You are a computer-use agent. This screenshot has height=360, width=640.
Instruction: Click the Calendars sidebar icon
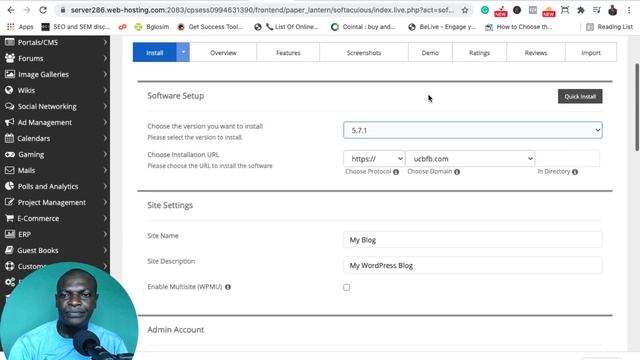click(9, 138)
